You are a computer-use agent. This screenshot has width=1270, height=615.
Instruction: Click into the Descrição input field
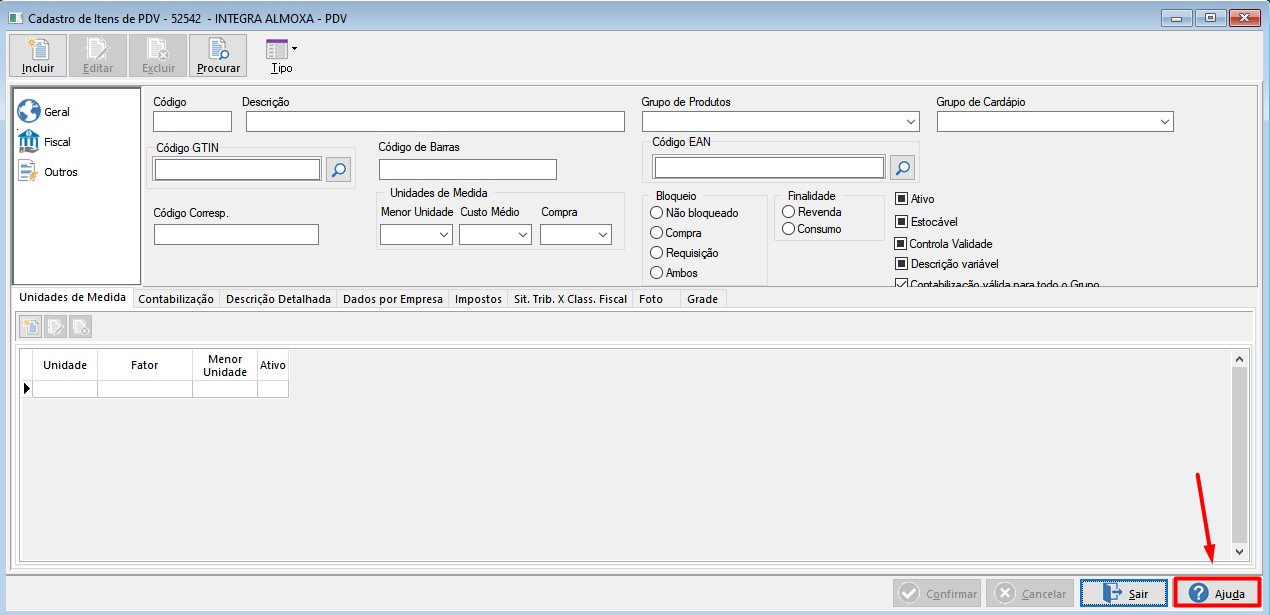click(x=435, y=122)
